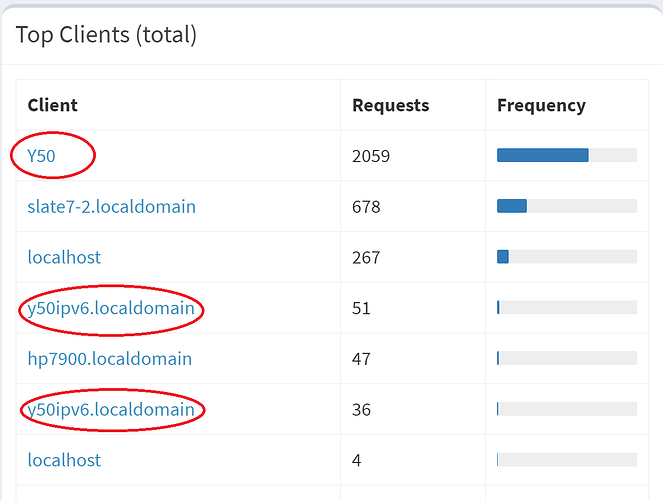The image size is (663, 500).
Task: Click the 36 requests count cell
Action: tap(361, 409)
